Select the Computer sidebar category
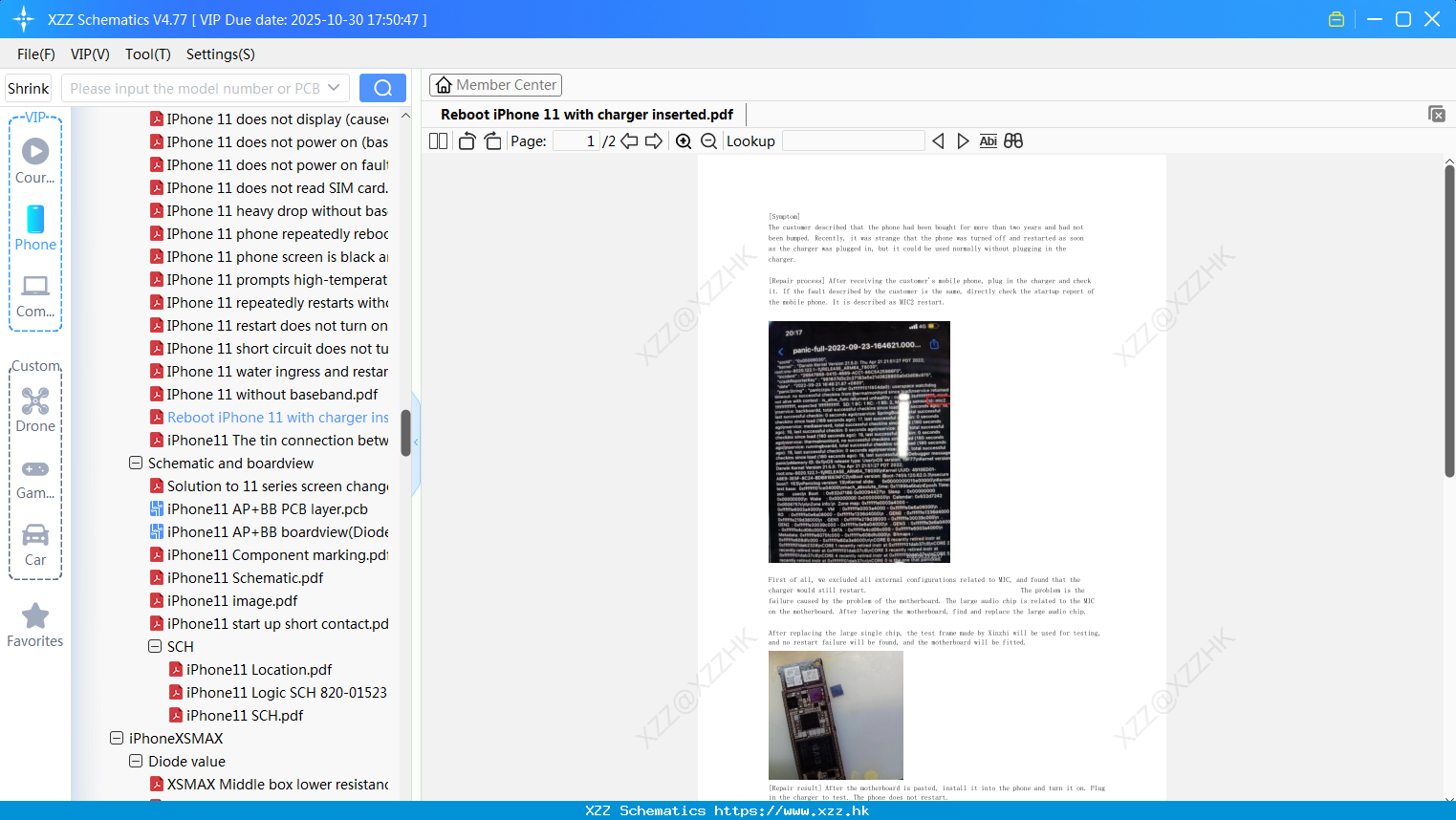This screenshot has width=1456, height=820. point(35,295)
